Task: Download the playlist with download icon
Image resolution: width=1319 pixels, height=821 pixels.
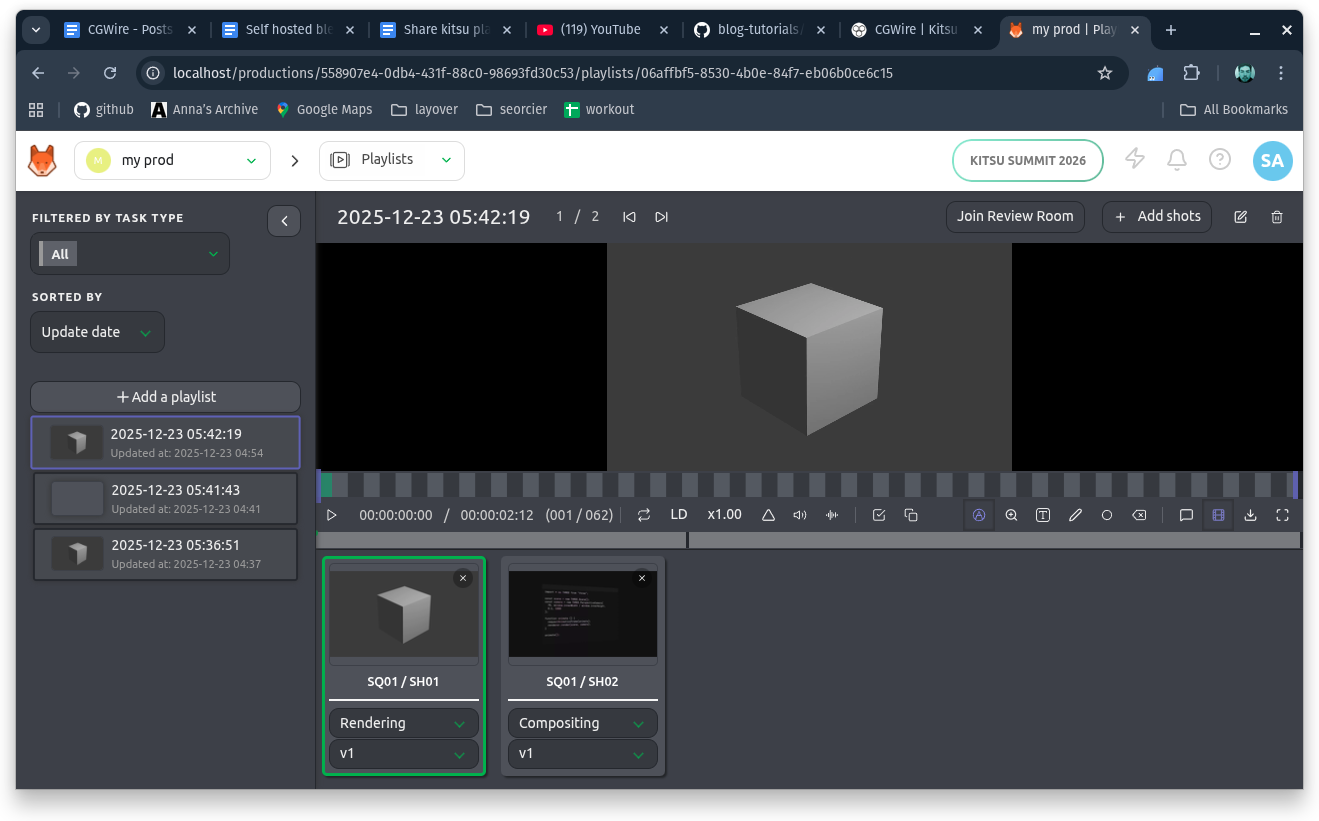Action: [1250, 515]
